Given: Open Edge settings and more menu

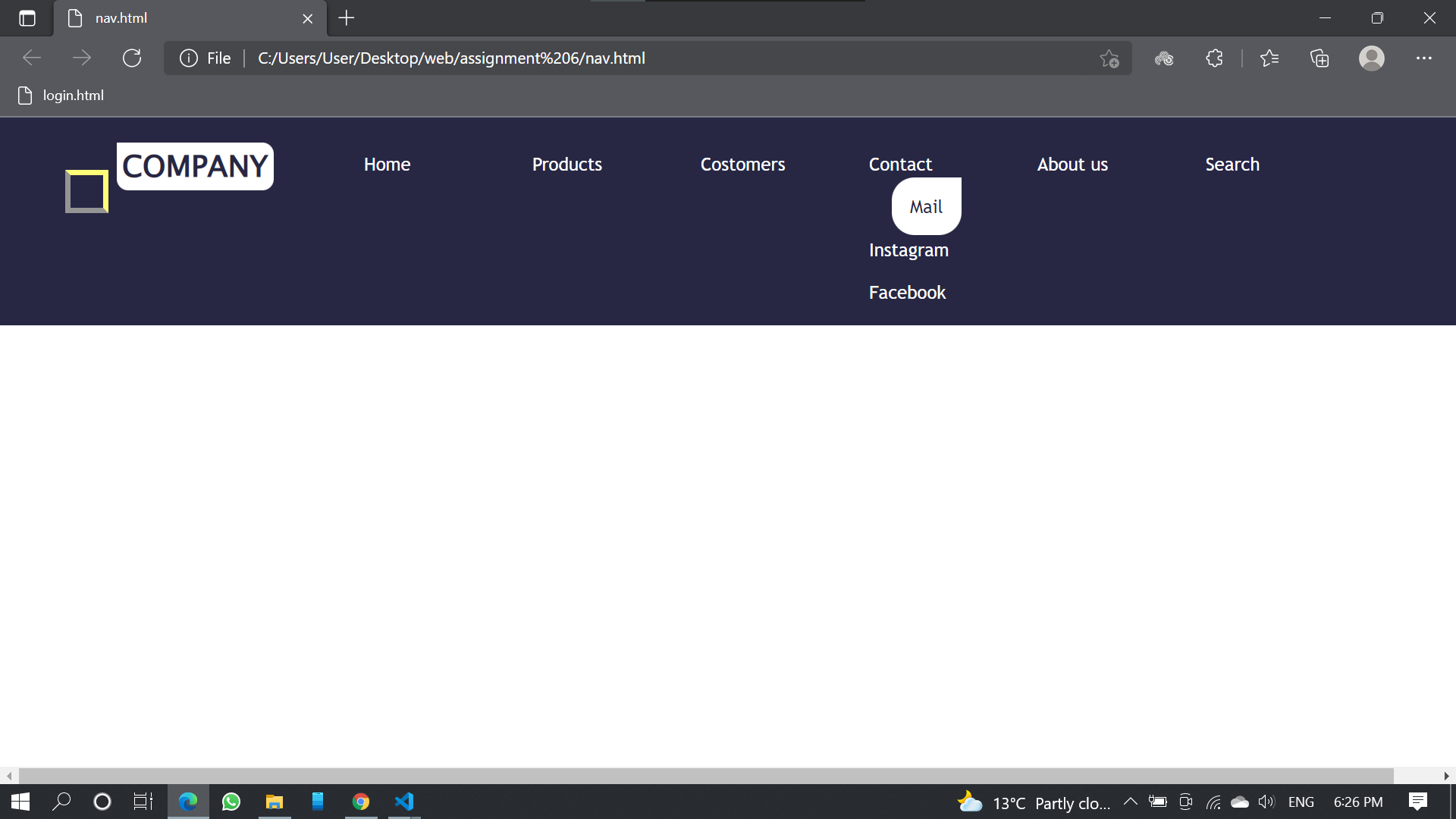Looking at the screenshot, I should point(1424,58).
